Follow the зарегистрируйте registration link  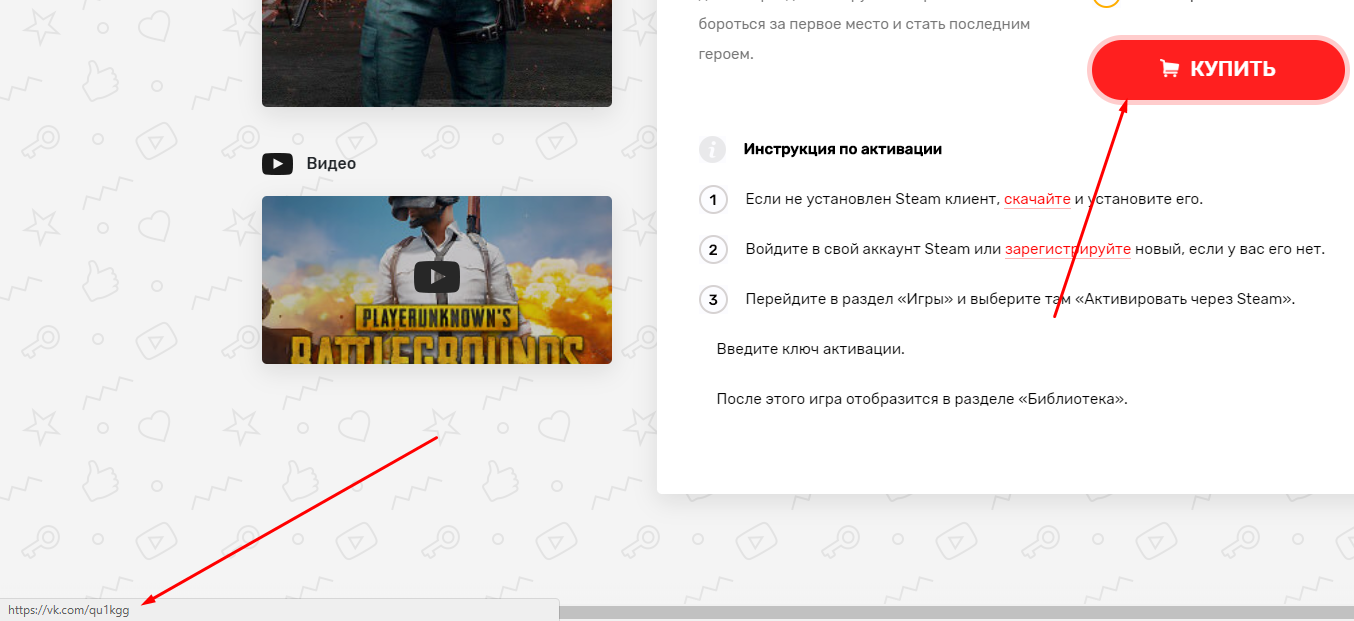click(1068, 249)
